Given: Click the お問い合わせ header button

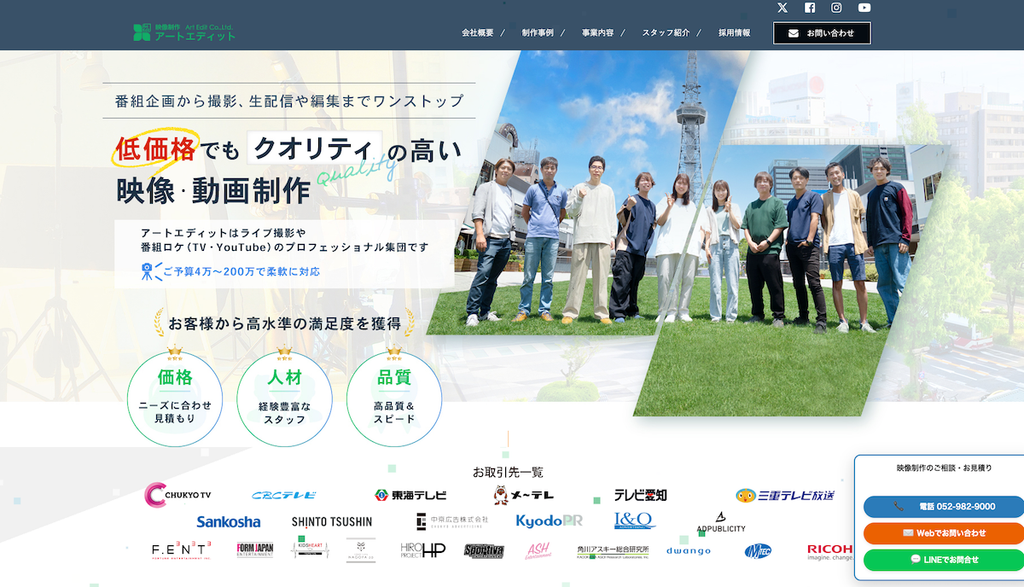Looking at the screenshot, I should tap(822, 33).
